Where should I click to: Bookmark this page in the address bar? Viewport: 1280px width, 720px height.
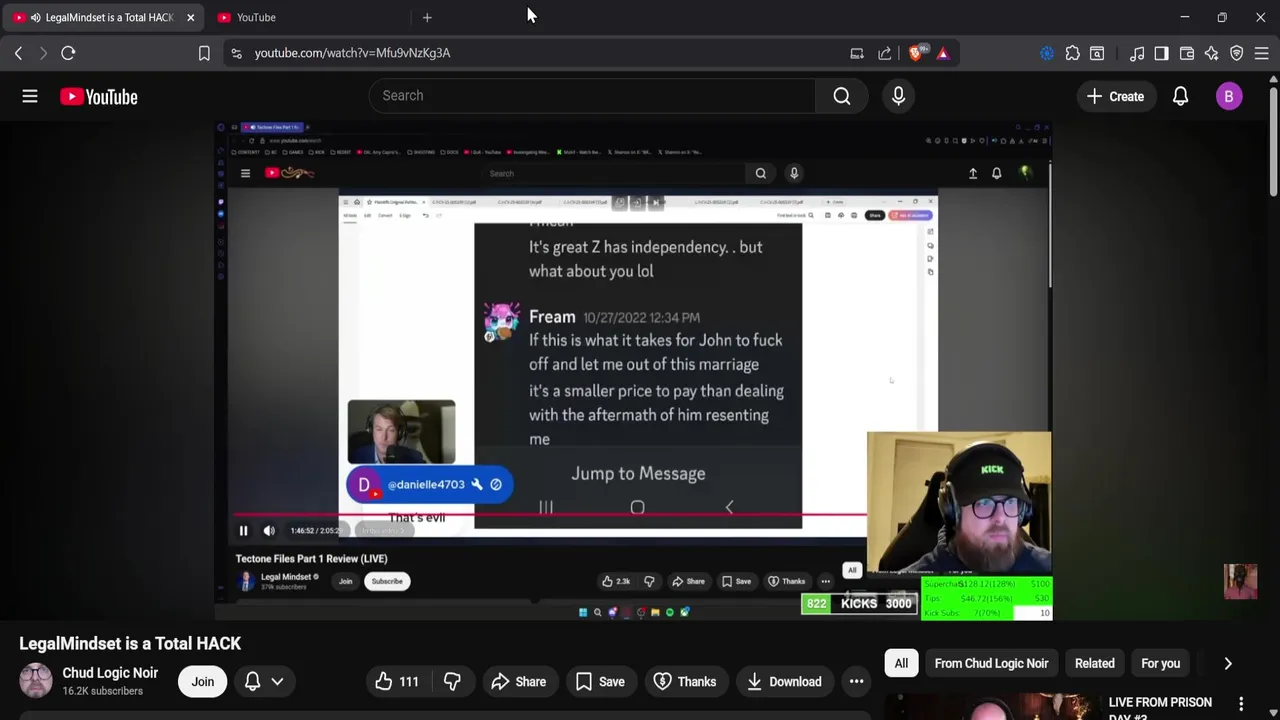tap(204, 53)
